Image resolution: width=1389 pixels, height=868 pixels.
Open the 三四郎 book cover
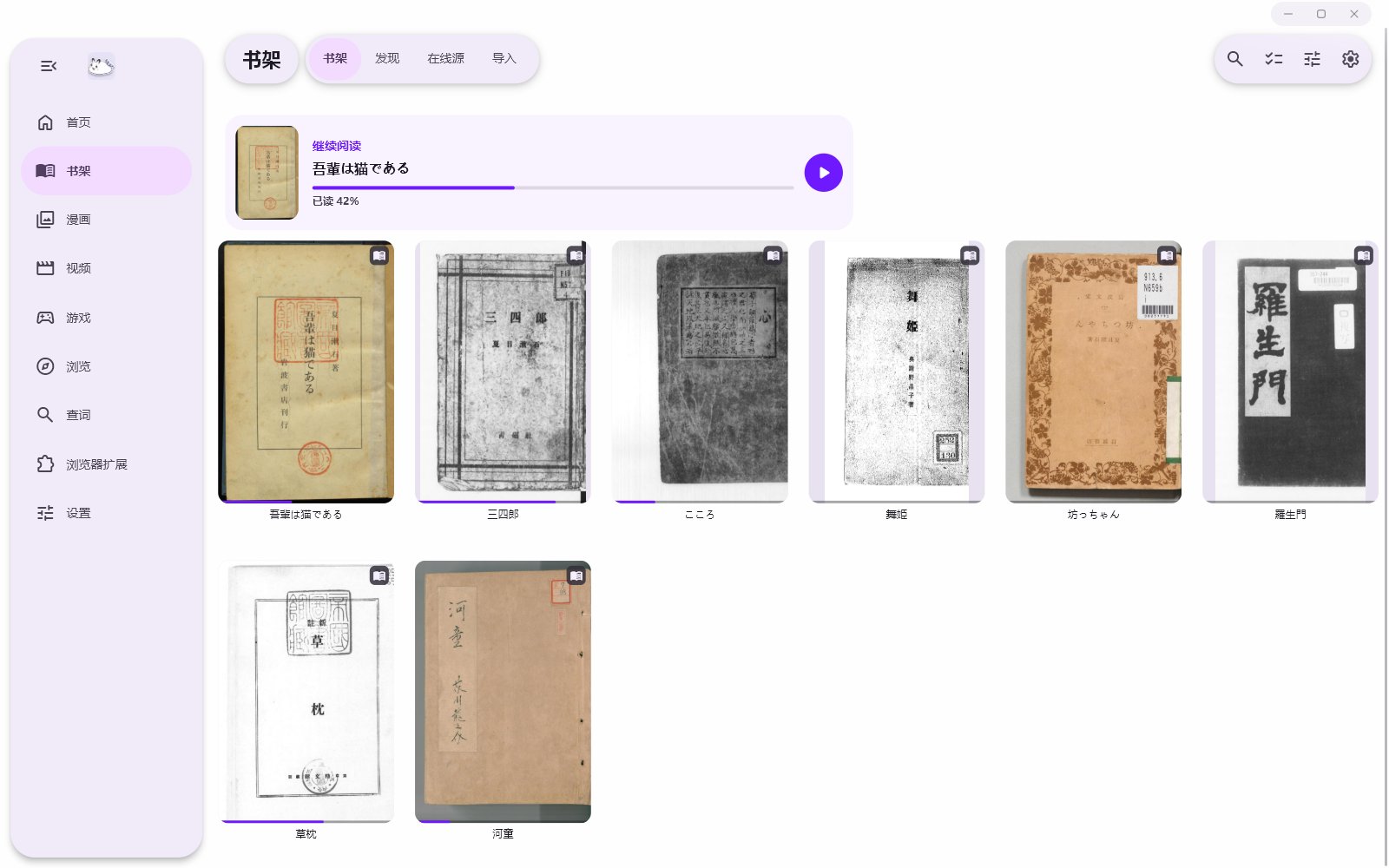(x=503, y=372)
